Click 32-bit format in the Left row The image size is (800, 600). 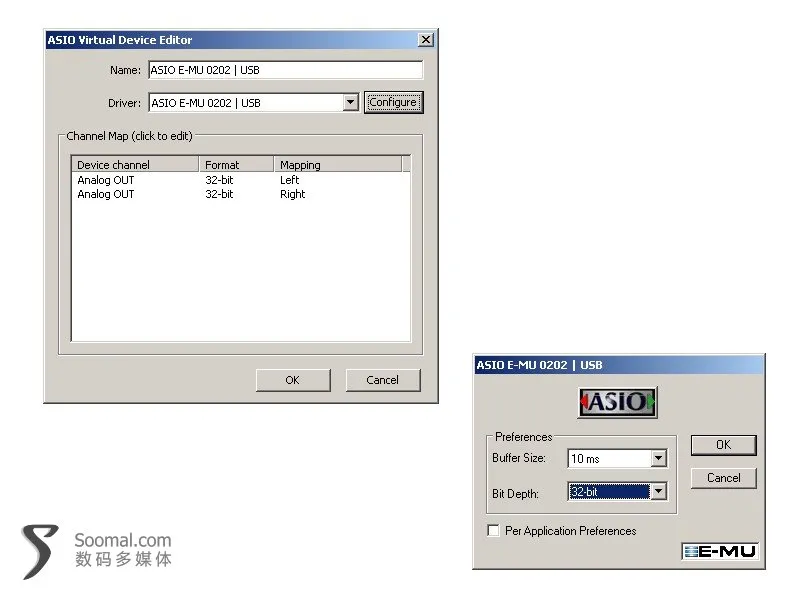coord(219,180)
